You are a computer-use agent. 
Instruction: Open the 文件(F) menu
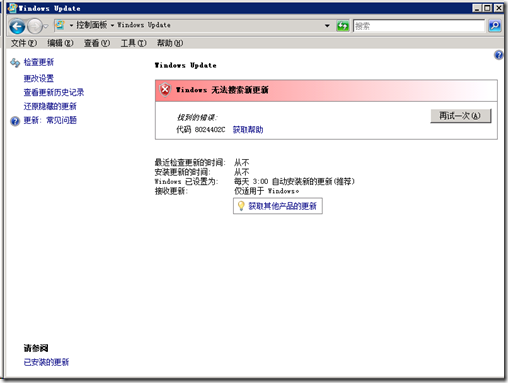(24, 43)
